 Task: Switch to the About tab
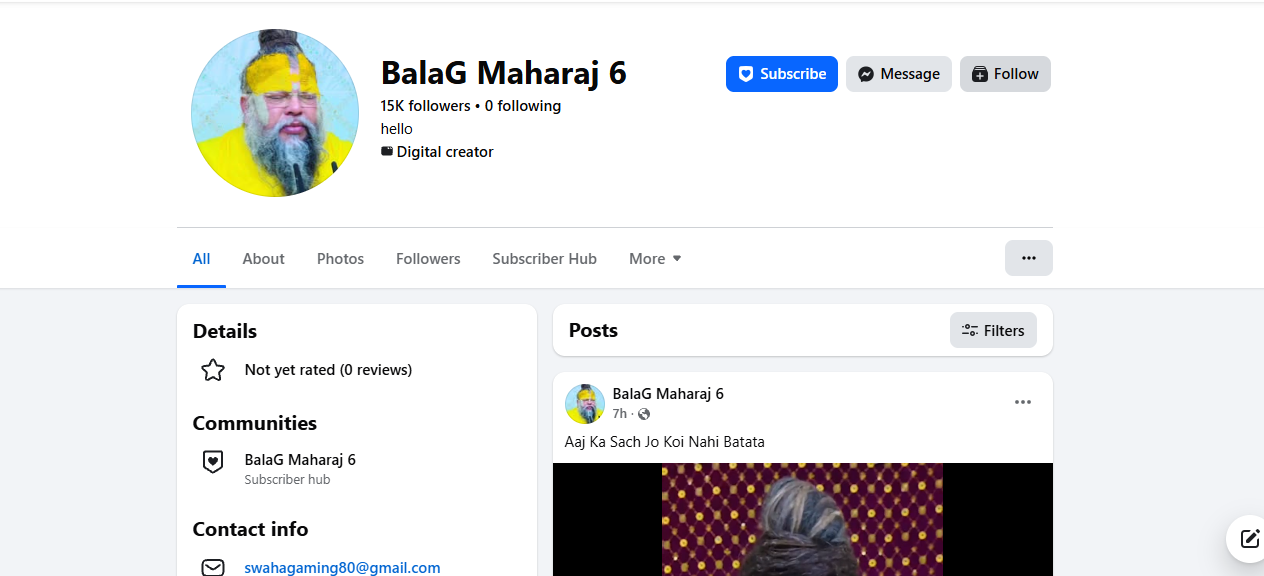(x=263, y=259)
